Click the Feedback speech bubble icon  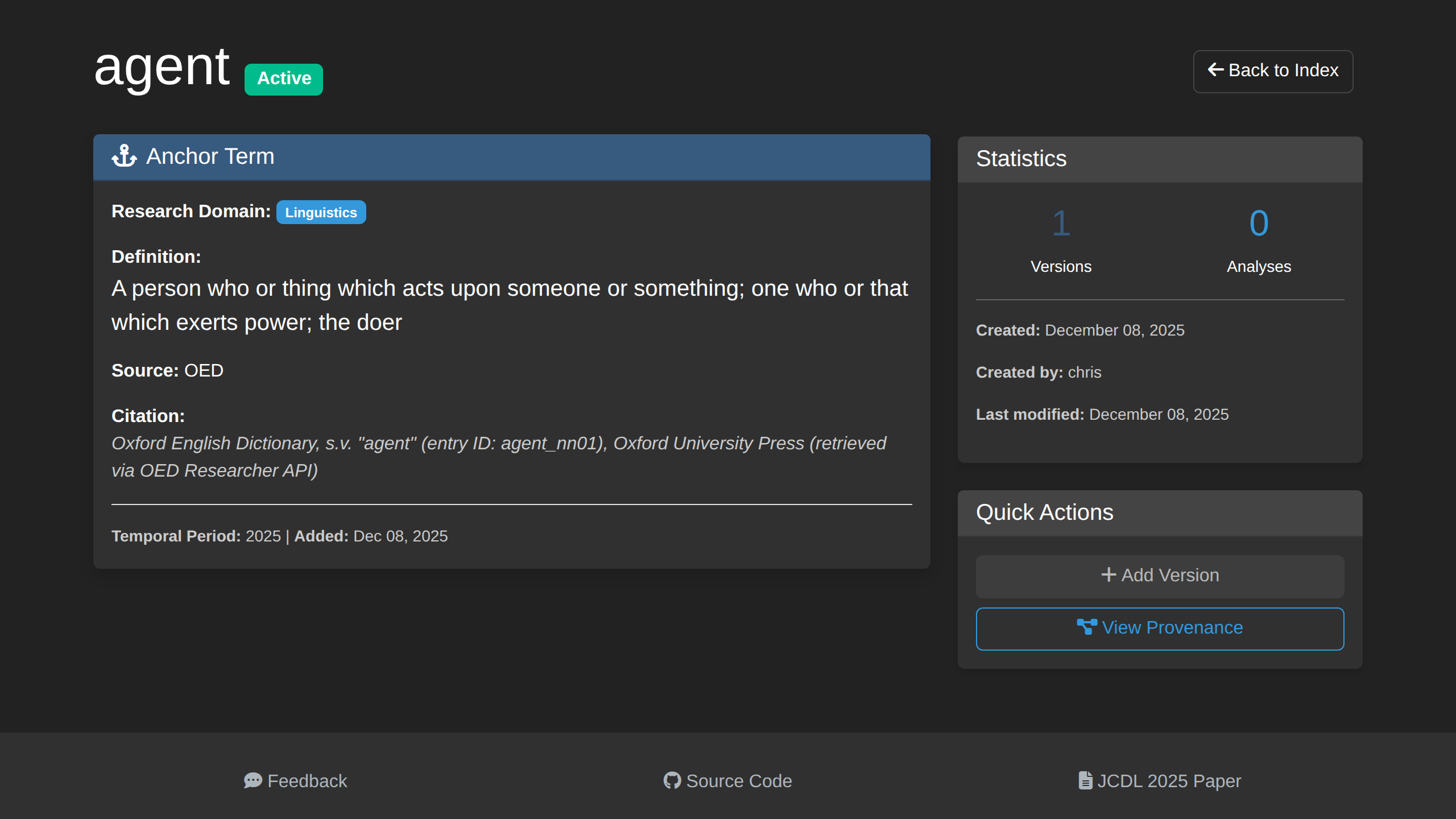(x=253, y=780)
